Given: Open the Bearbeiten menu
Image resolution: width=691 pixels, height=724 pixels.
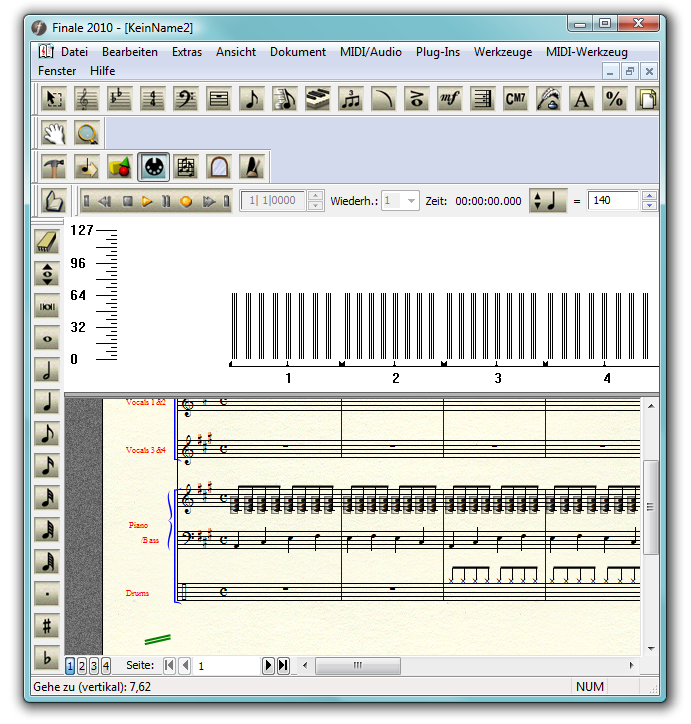Looking at the screenshot, I should pos(130,52).
